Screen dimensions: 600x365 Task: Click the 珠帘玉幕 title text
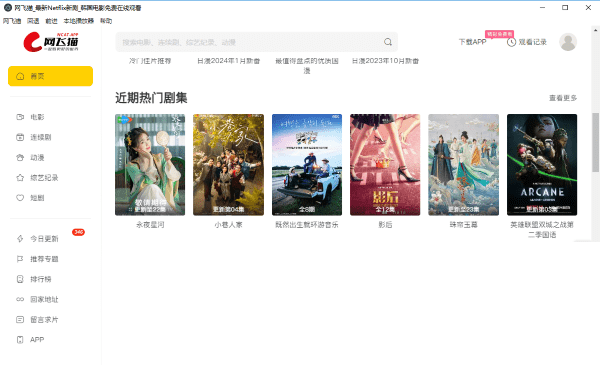463,225
